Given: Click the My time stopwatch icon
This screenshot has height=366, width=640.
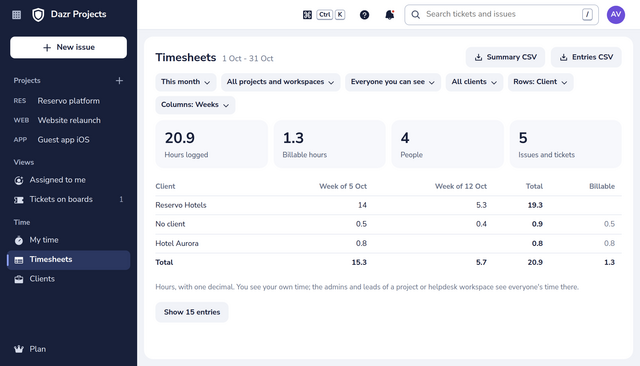Looking at the screenshot, I should tap(19, 240).
